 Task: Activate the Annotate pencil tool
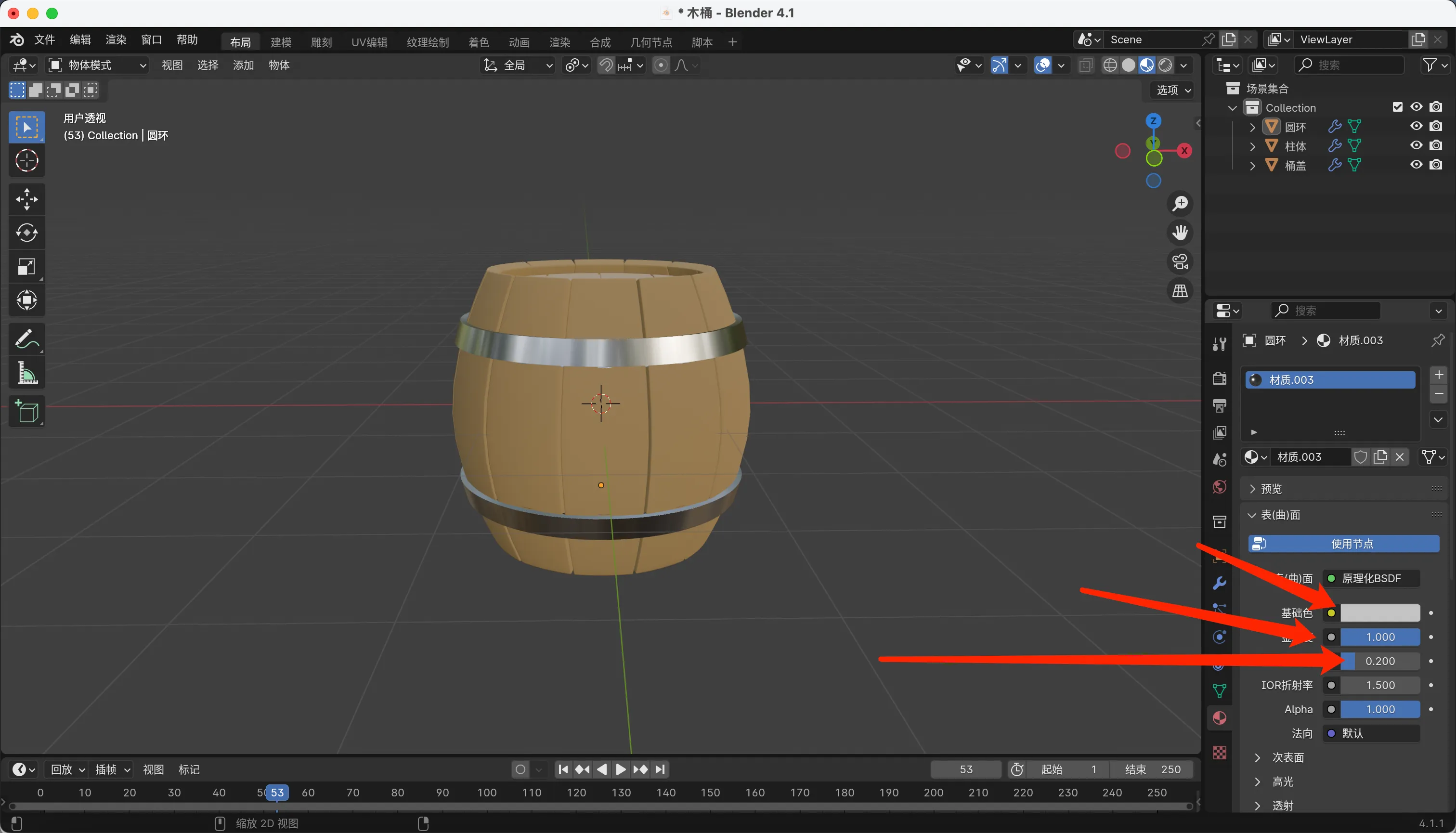pyautogui.click(x=26, y=338)
